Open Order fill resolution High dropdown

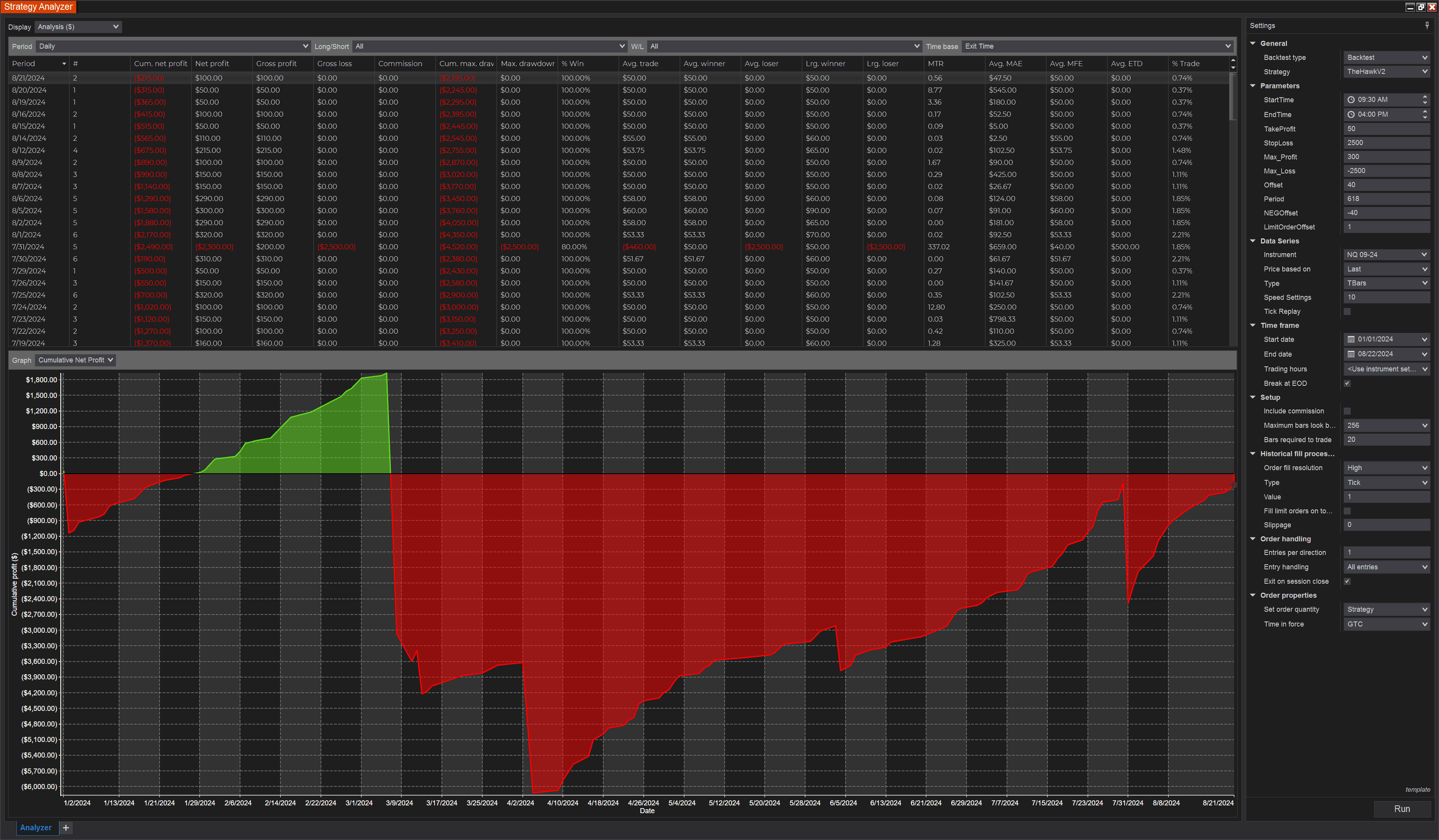1387,468
